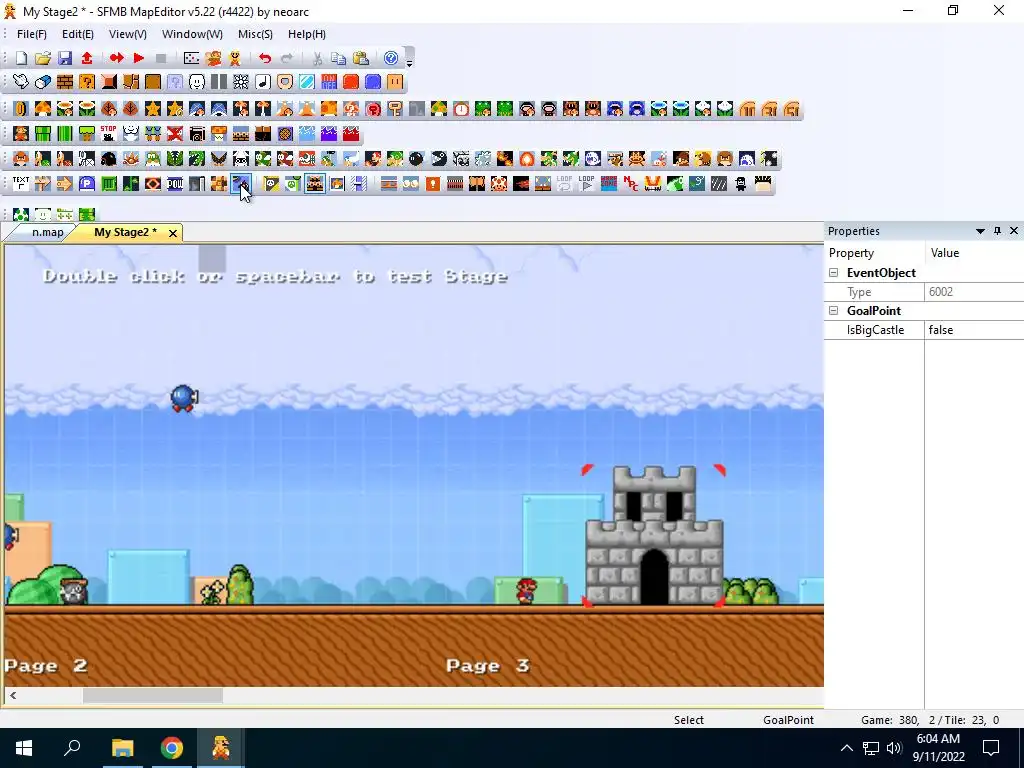The width and height of the screenshot is (1024, 768).
Task: Select the LOOP flag icon
Action: (x=586, y=184)
